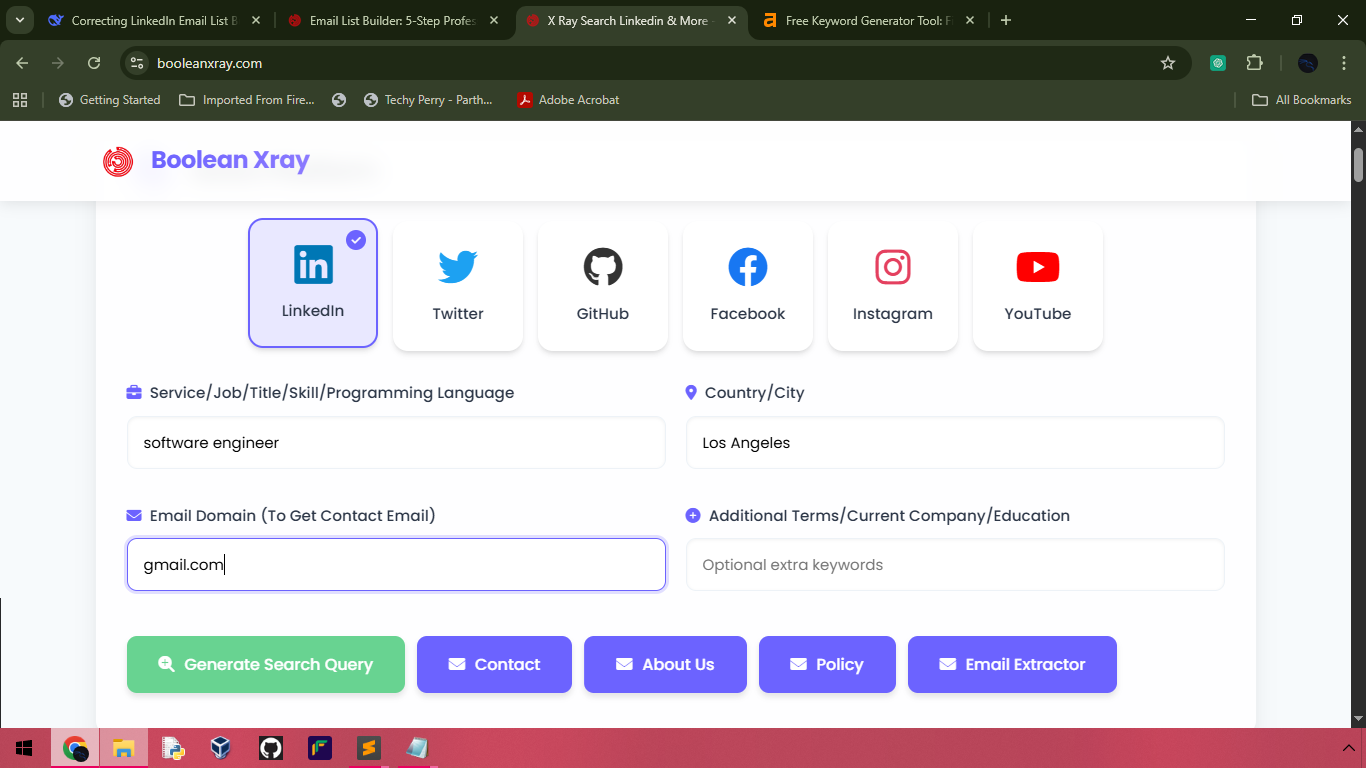Expand the tab search dropdown arrow
This screenshot has height=768, width=1366.
point(20,20)
